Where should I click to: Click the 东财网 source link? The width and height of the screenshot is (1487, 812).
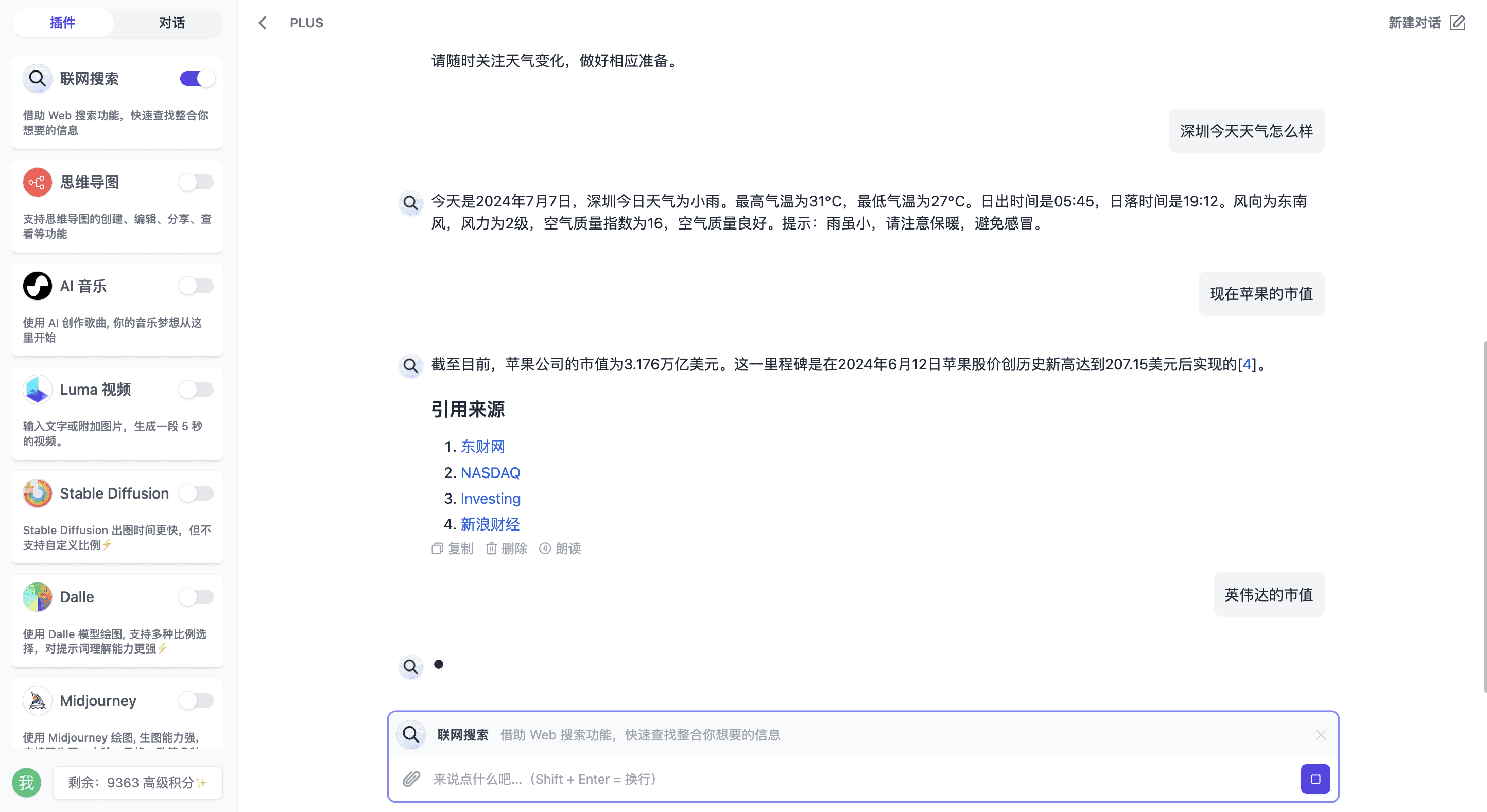click(481, 446)
